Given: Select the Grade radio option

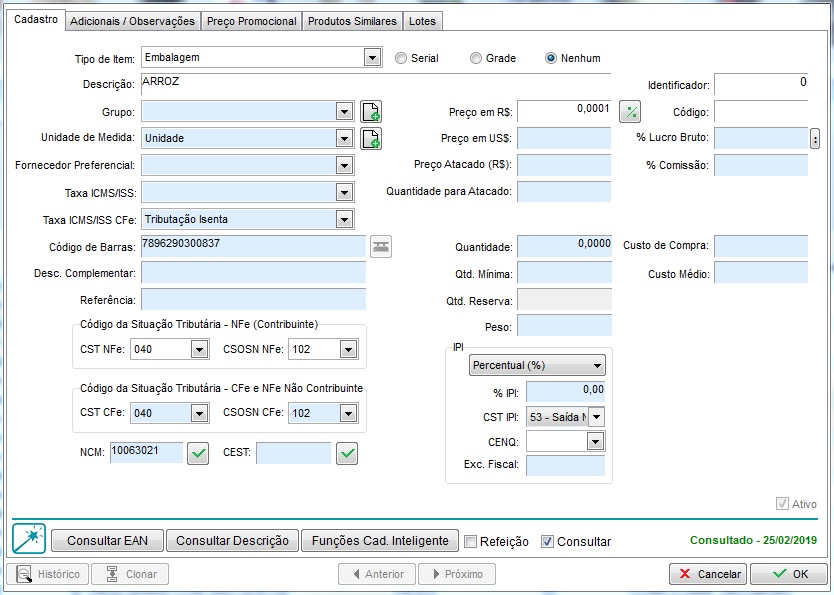Looking at the screenshot, I should [x=476, y=58].
